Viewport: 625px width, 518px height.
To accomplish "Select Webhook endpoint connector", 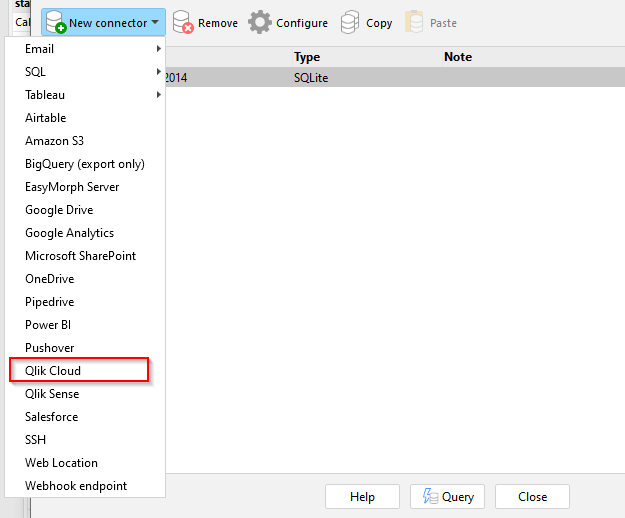I will [85, 486].
